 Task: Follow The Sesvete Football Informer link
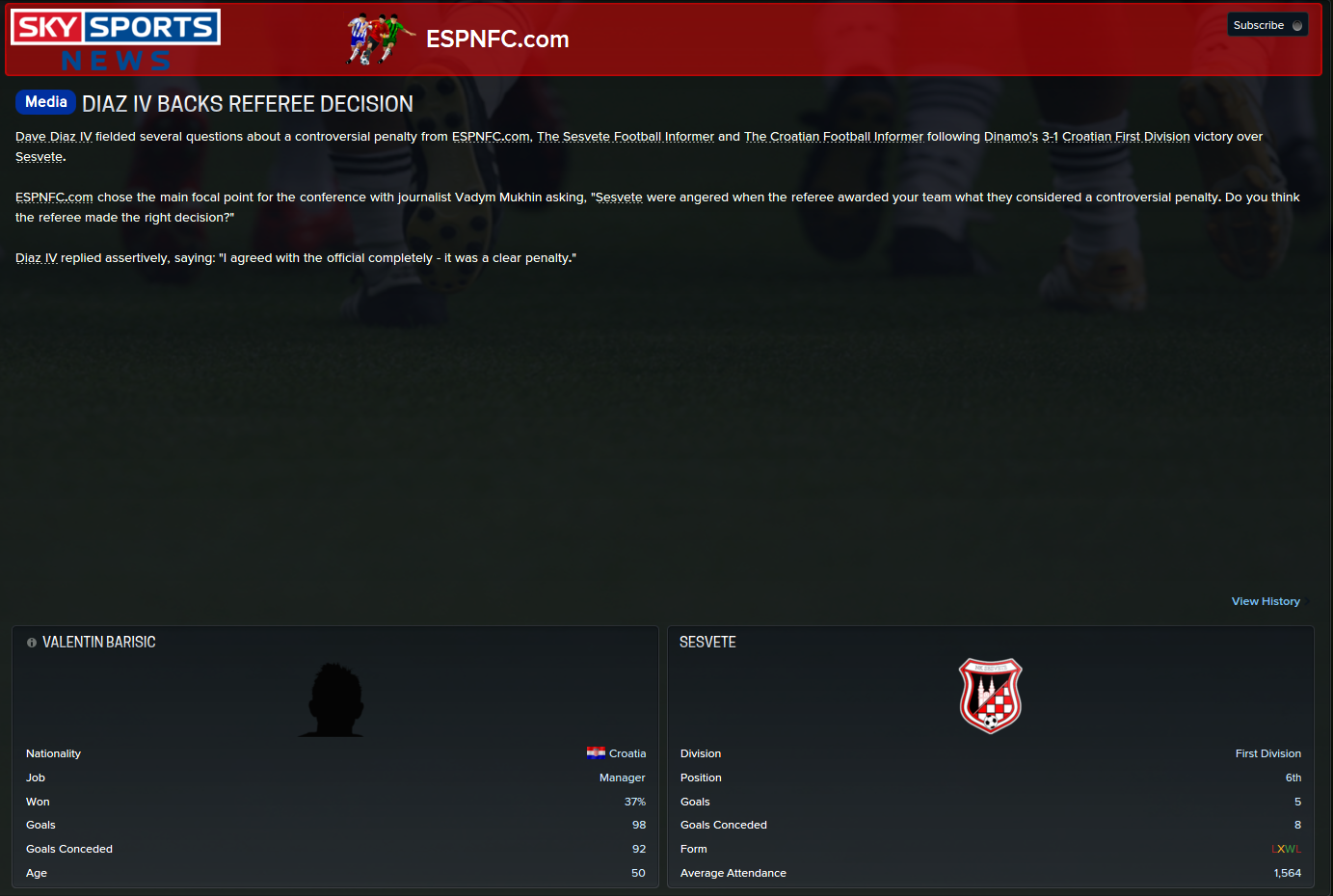pos(626,137)
